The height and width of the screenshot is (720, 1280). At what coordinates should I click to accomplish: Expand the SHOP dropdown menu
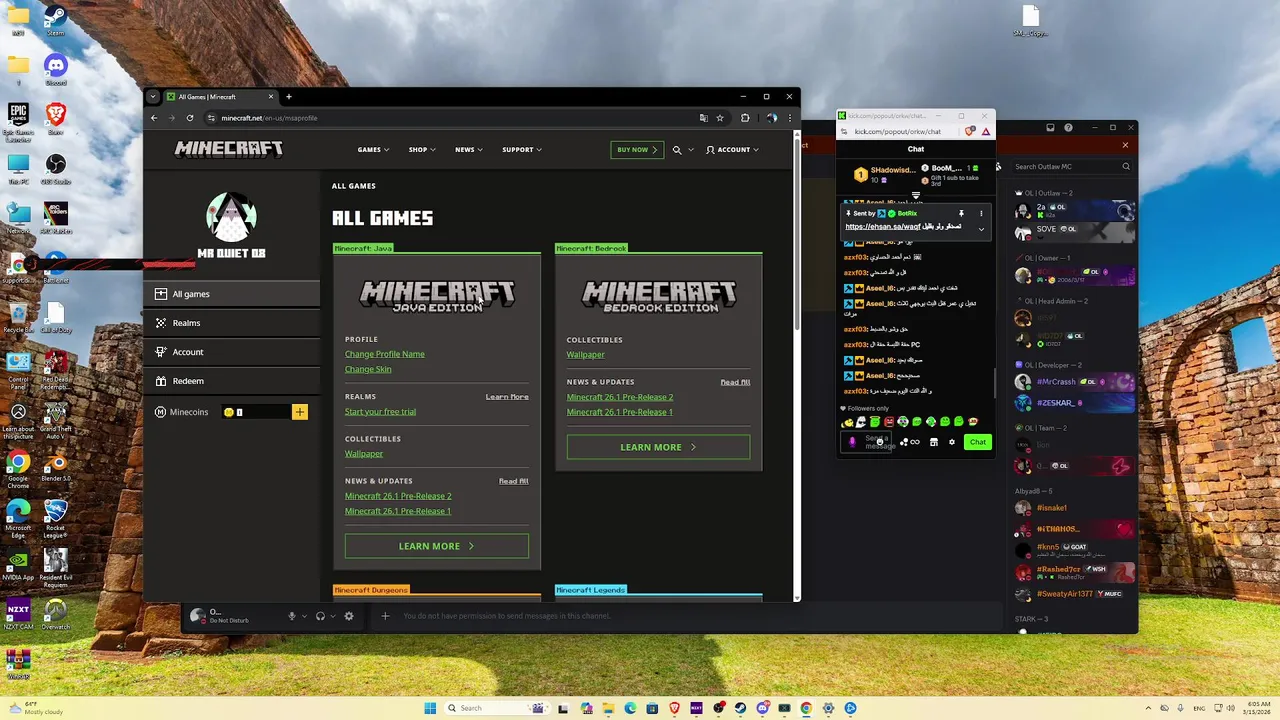click(421, 150)
